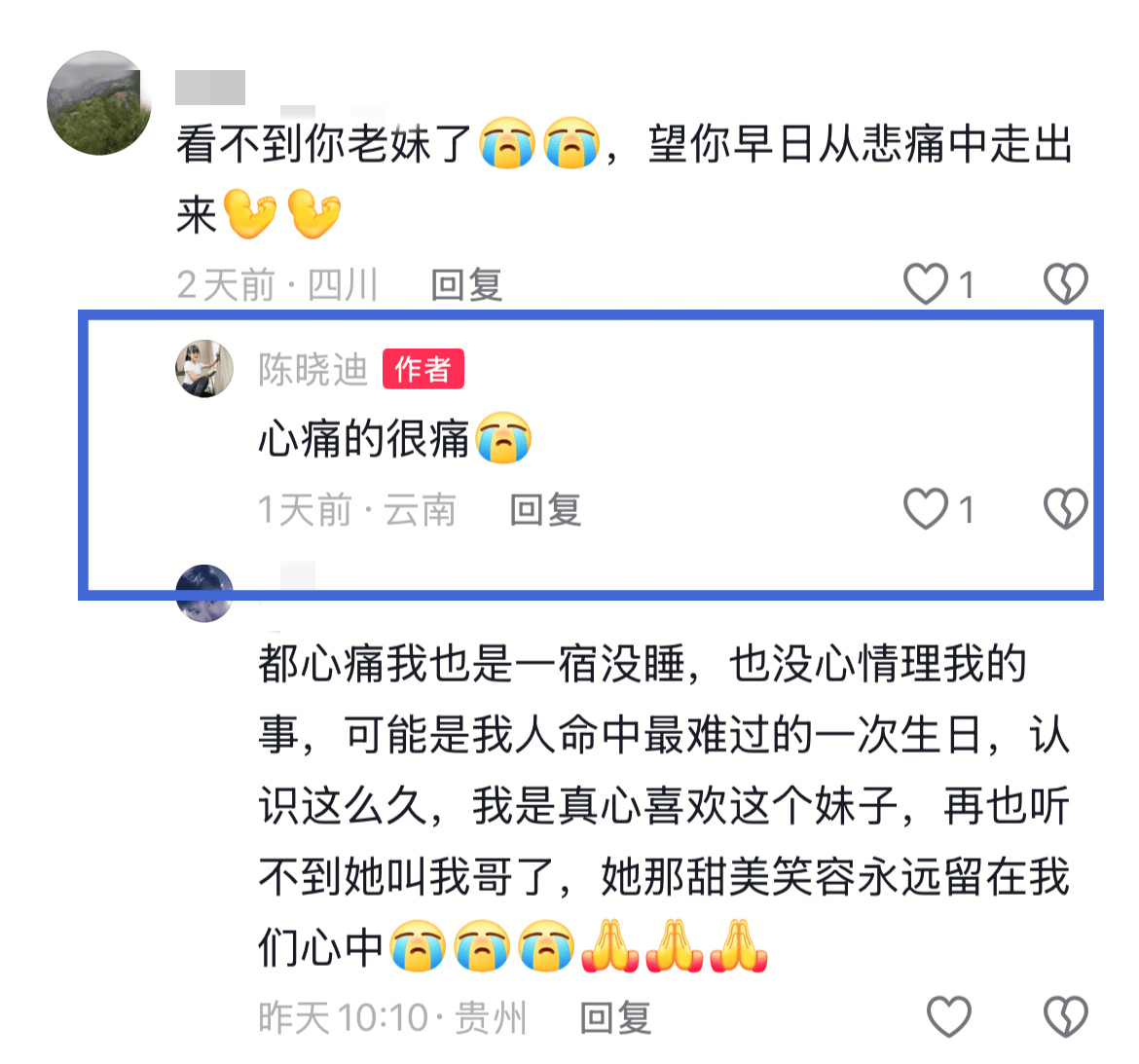Reply to the comment posted 昨天 10:10

coord(615,1017)
